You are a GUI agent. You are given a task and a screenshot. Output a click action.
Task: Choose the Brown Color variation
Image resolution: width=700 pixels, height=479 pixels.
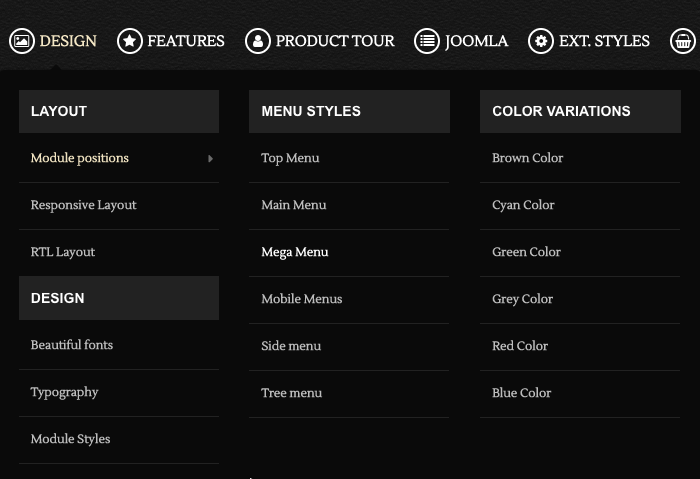point(527,158)
